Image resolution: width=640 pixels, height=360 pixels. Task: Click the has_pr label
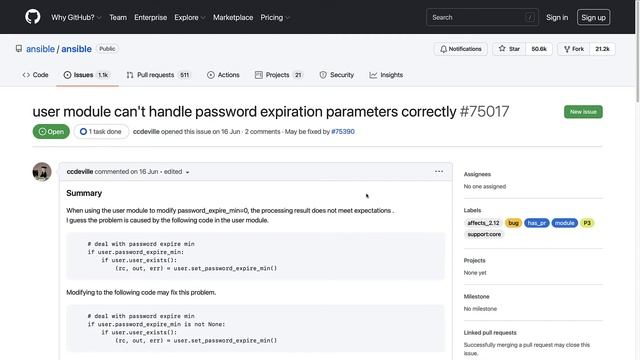point(536,223)
